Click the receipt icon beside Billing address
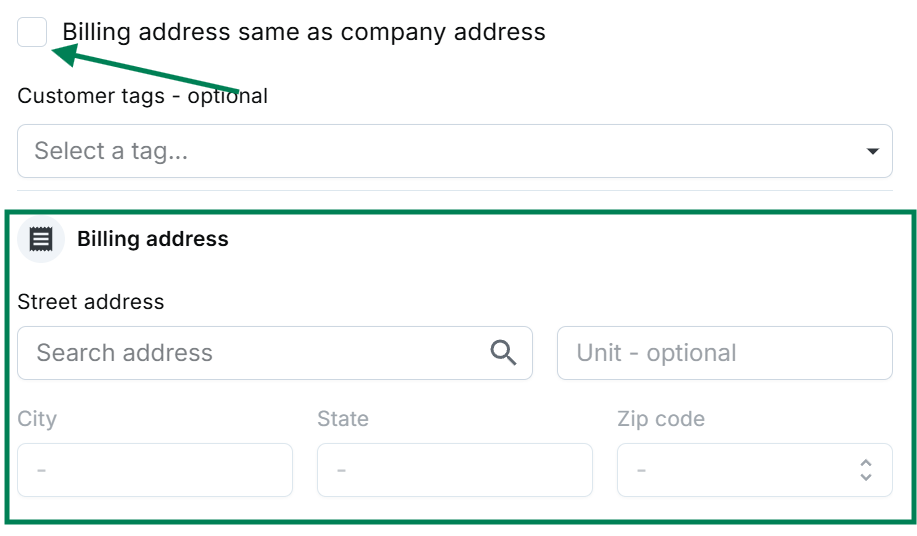This screenshot has height=536, width=917. 41,239
